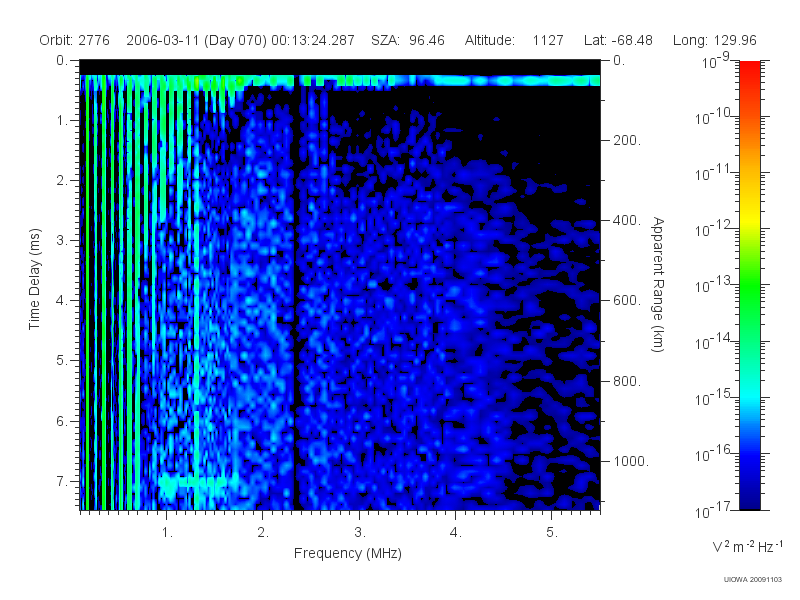Click the timestamp '00:13:24.287'
This screenshot has height=600, width=800.
coord(313,40)
